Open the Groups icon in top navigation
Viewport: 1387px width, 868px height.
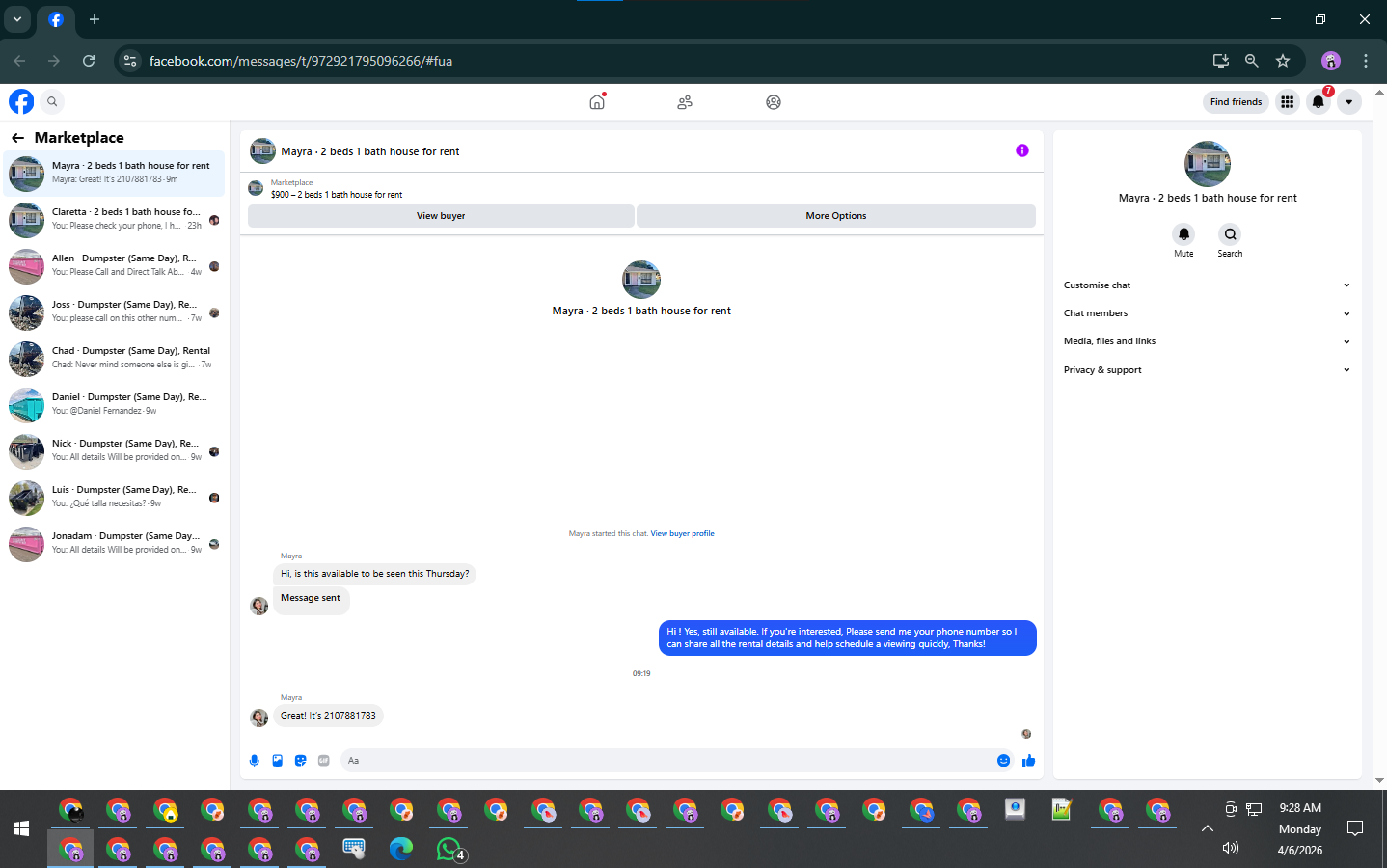point(774,101)
